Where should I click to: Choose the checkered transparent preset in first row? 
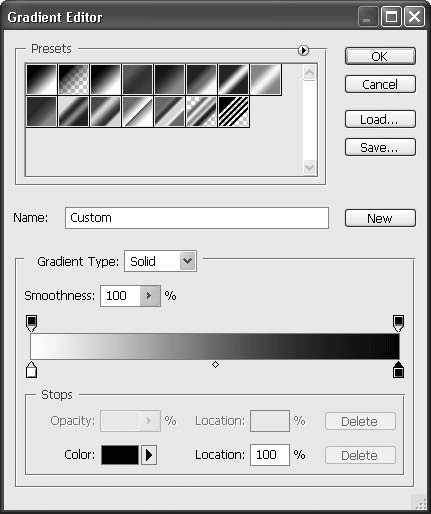[73, 79]
